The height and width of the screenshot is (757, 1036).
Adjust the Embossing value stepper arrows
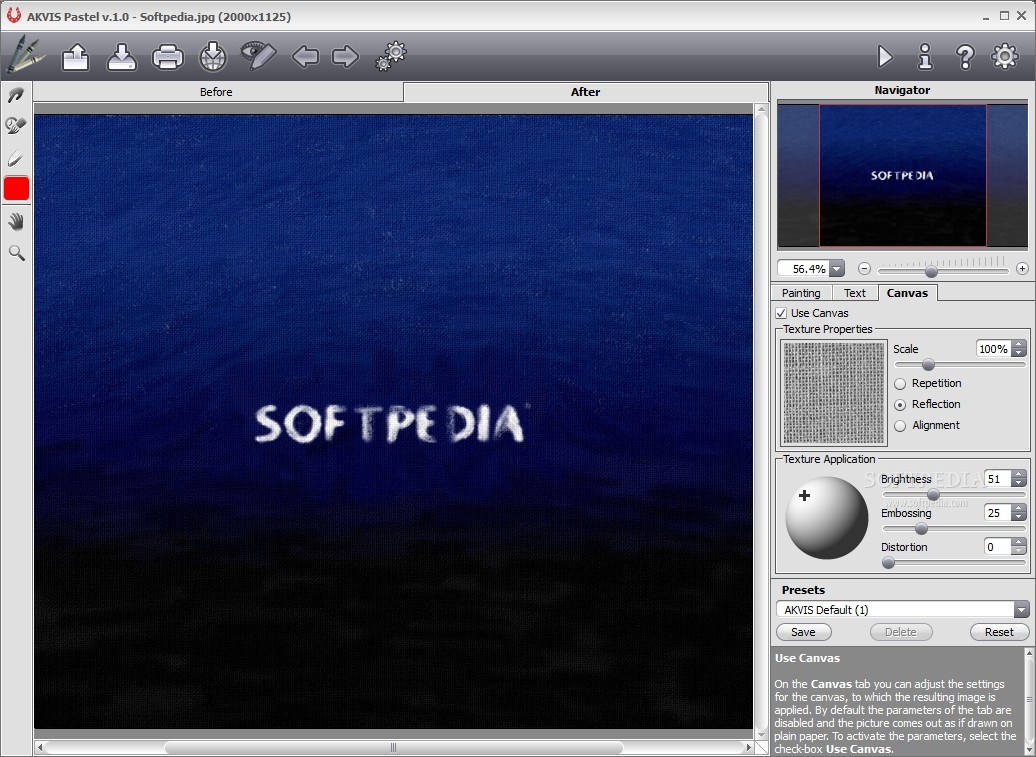tap(1018, 513)
